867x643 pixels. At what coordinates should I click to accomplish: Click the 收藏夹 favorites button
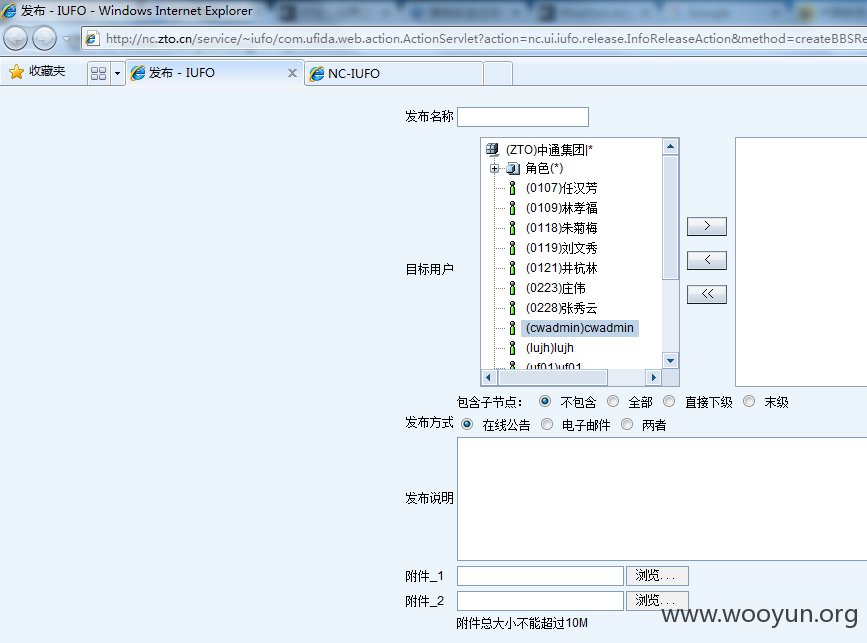(37, 71)
